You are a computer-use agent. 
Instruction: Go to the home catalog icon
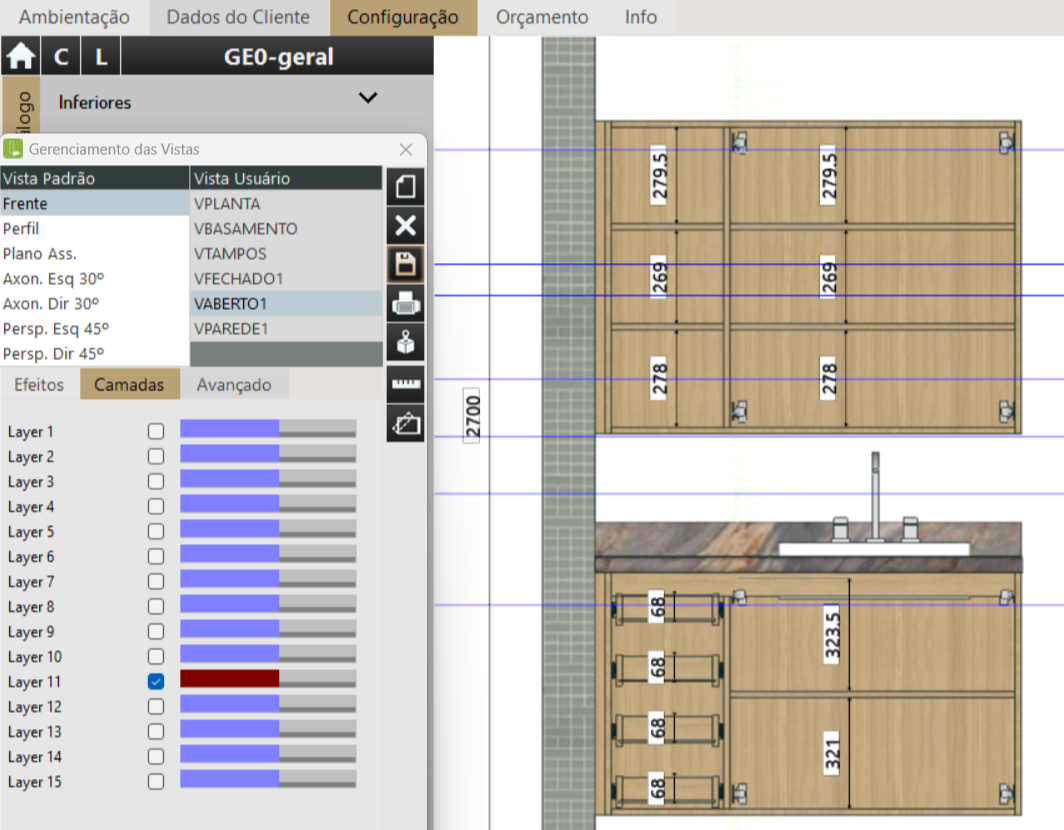click(20, 57)
